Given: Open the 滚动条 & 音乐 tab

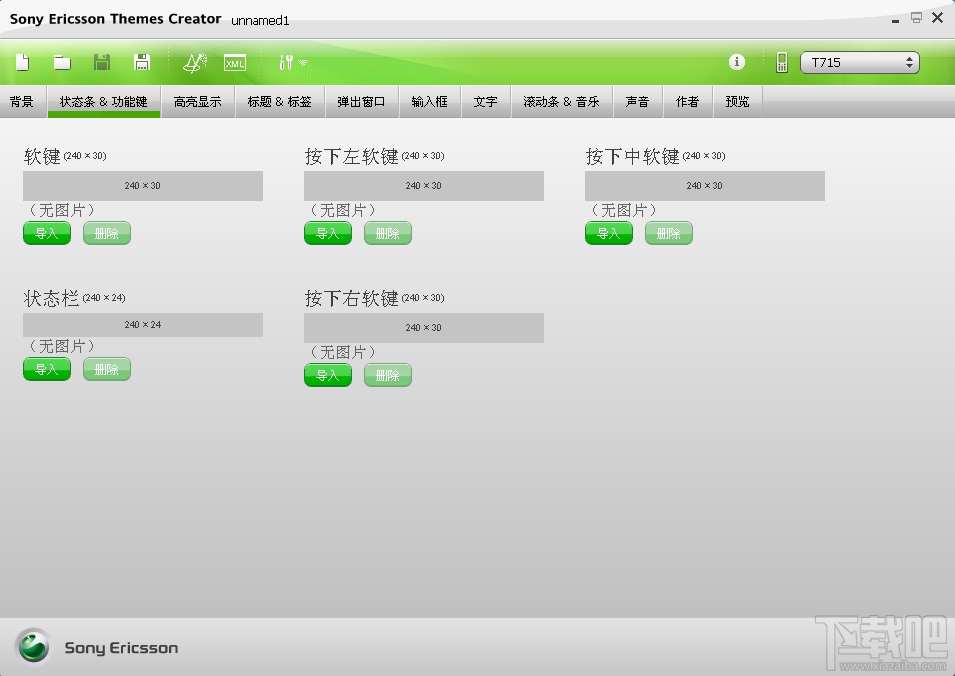Looking at the screenshot, I should pos(562,102).
